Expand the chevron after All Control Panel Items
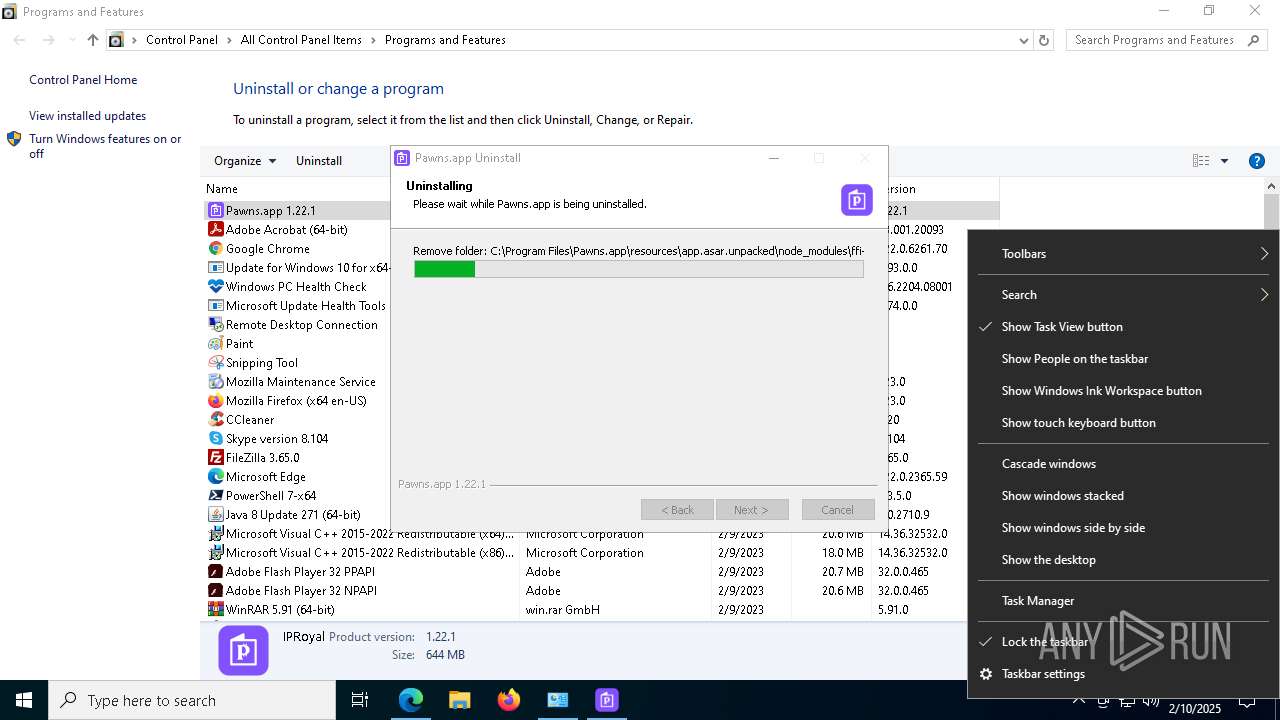Image resolution: width=1280 pixels, height=720 pixels. pyautogui.click(x=373, y=40)
